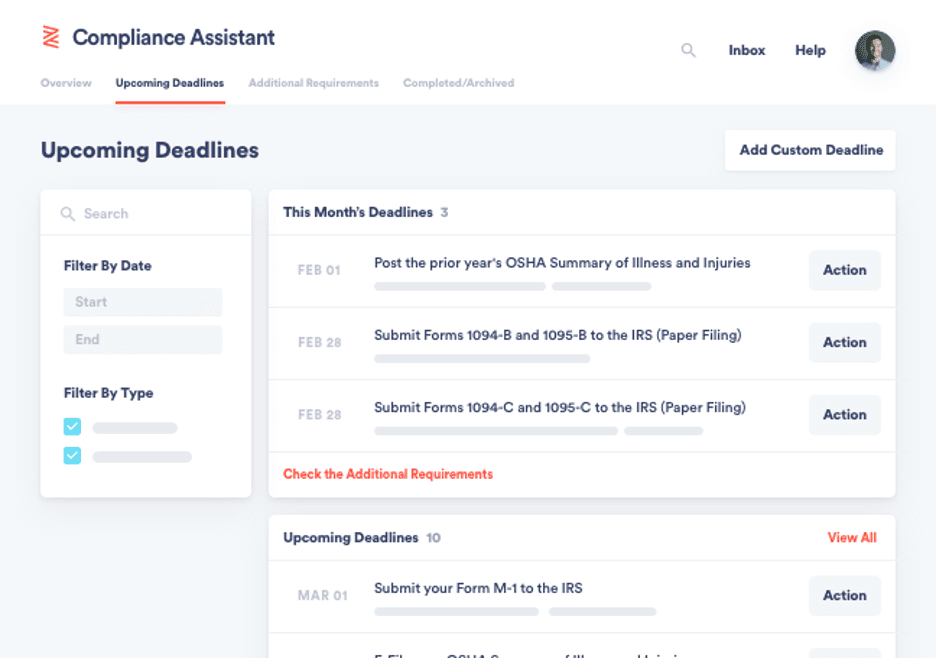Uncheck the first Filter By Type checkbox
The width and height of the screenshot is (936, 658).
point(71,425)
